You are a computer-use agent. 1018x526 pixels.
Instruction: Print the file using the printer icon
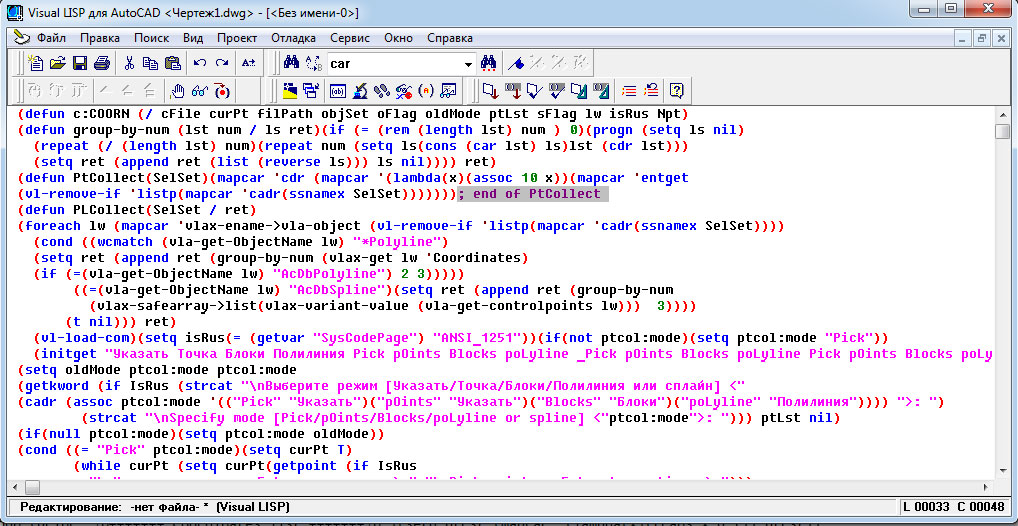tap(101, 63)
